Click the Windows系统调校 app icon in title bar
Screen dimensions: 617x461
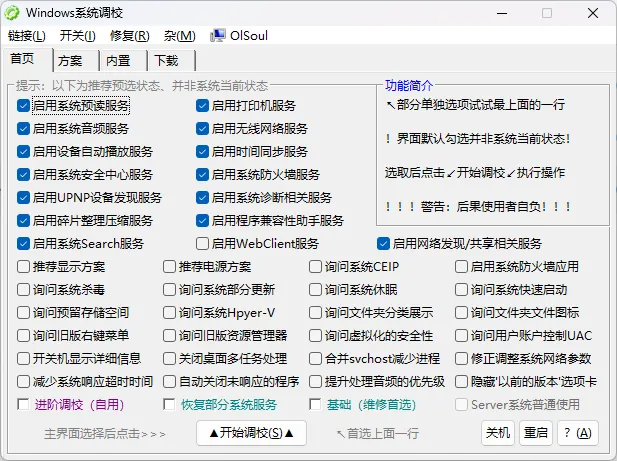tap(12, 13)
